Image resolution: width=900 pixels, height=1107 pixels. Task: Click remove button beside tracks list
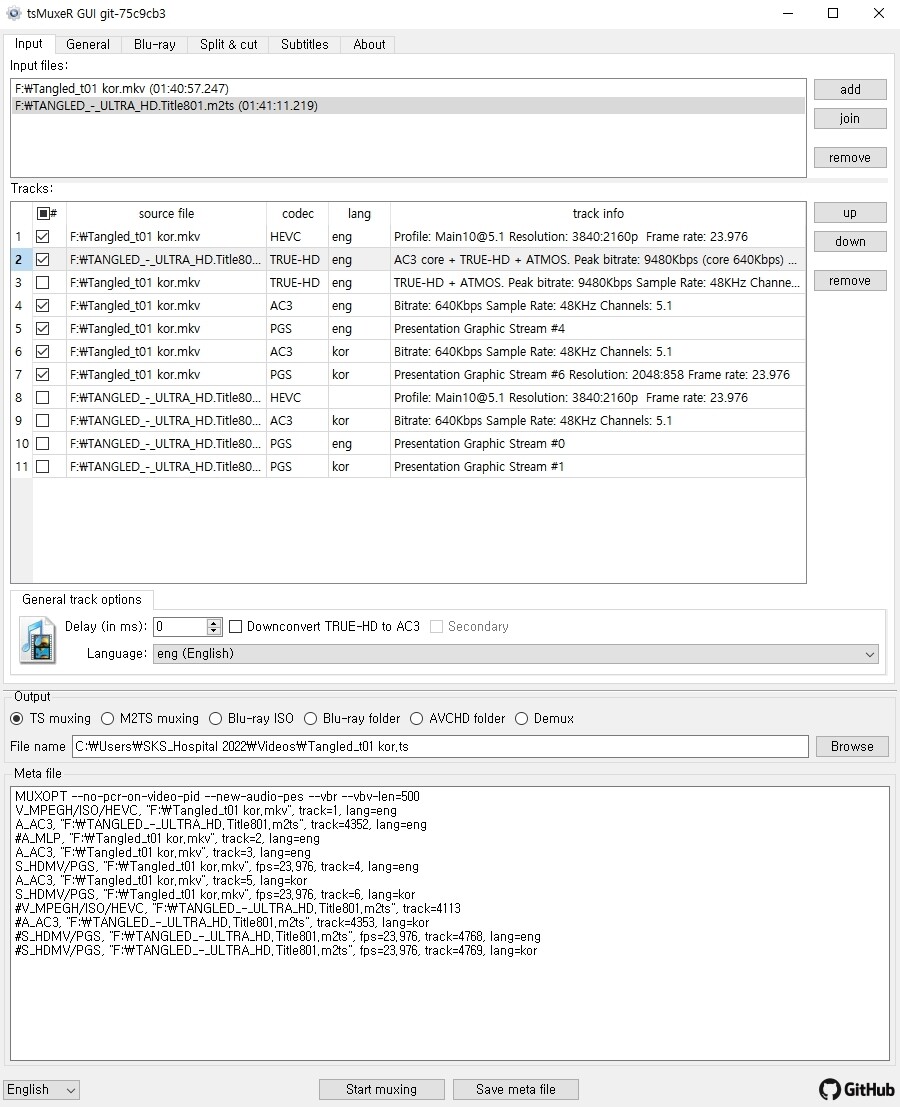(850, 280)
